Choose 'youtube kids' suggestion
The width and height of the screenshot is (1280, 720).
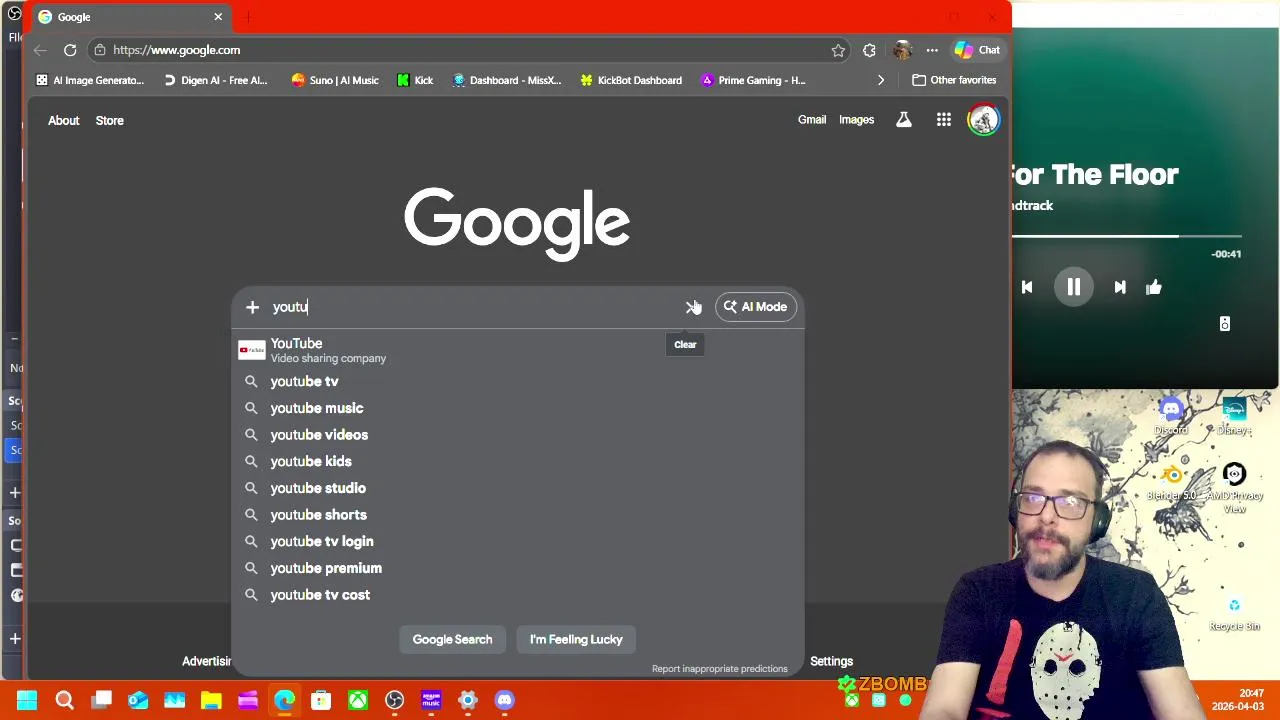pyautogui.click(x=517, y=461)
